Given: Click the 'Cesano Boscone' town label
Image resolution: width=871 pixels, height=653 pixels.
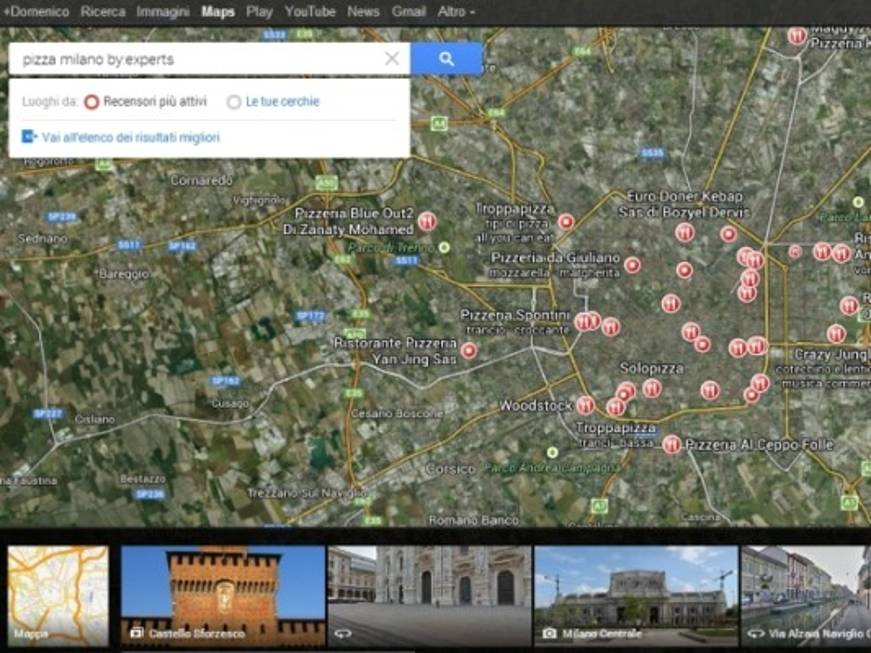Looking at the screenshot, I should (x=397, y=414).
